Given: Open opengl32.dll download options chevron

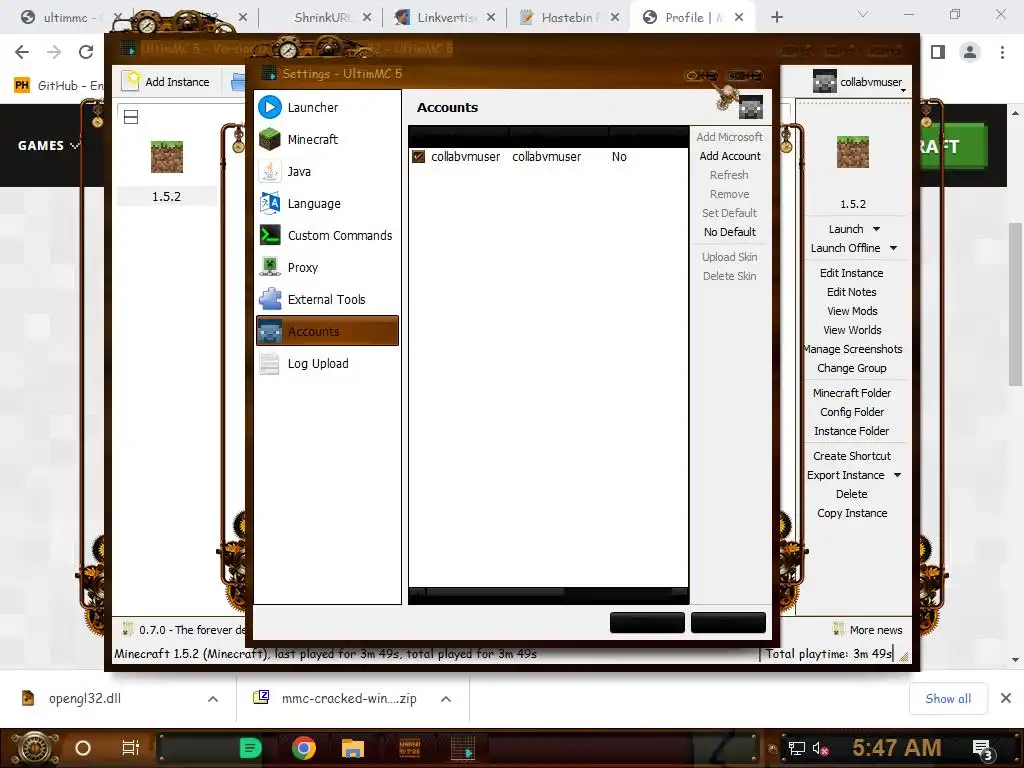Looking at the screenshot, I should pyautogui.click(x=213, y=699).
